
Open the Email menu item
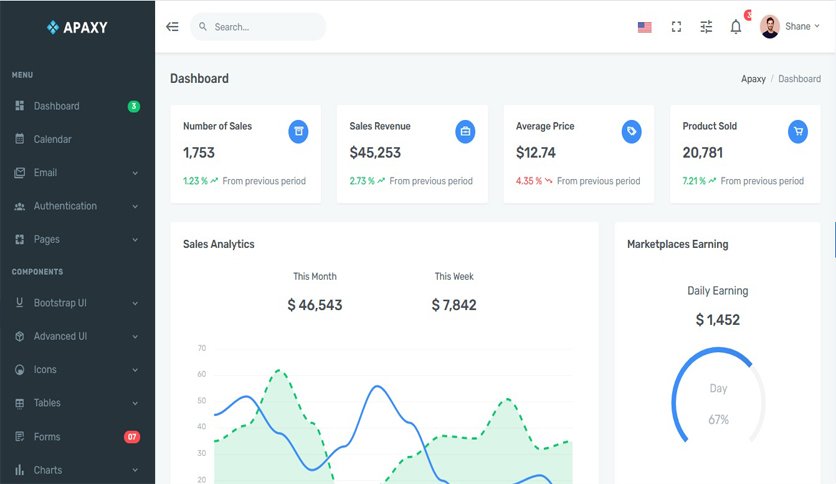pyautogui.click(x=45, y=173)
